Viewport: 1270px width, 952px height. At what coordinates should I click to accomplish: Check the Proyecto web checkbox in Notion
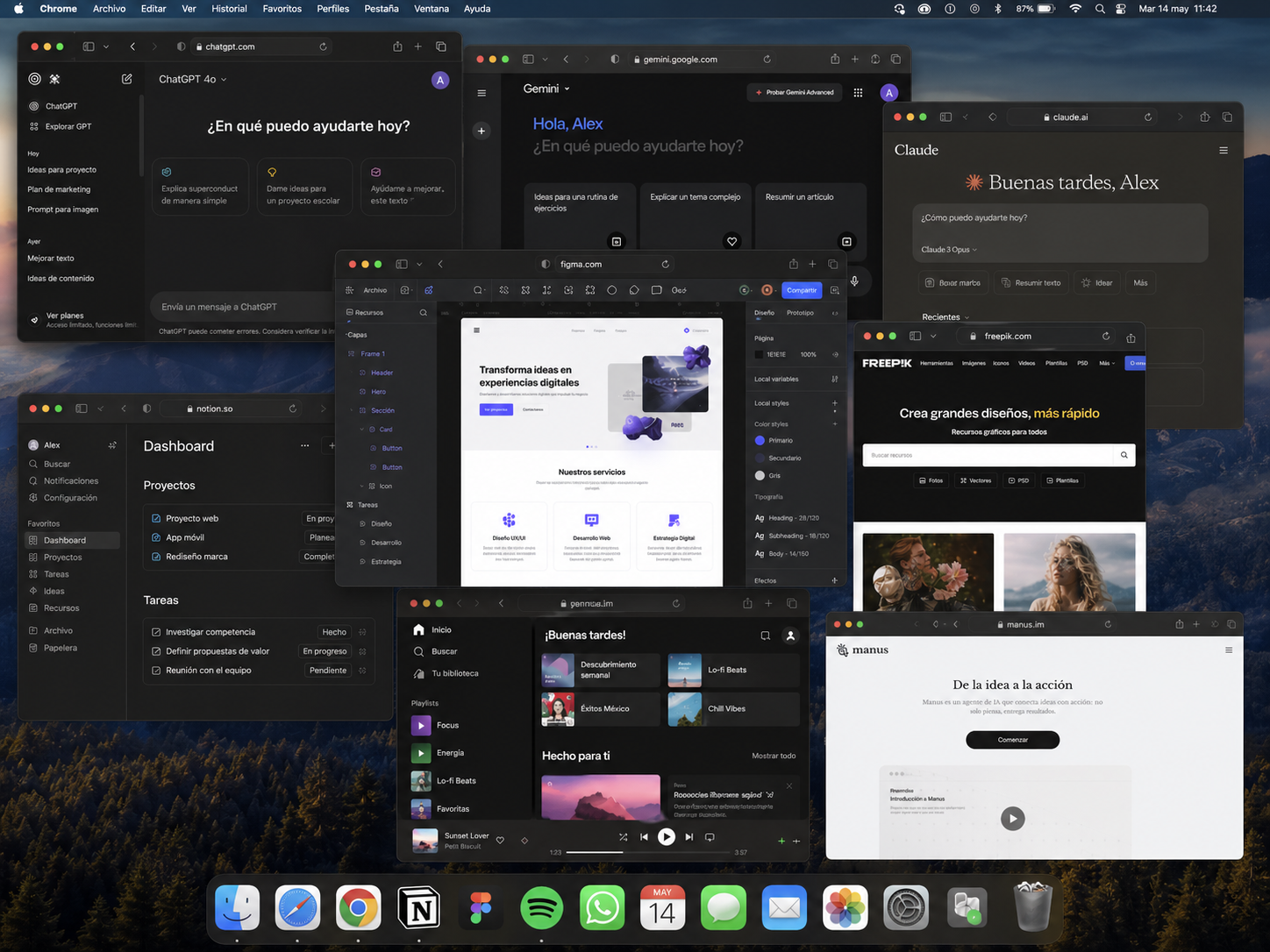coord(156,518)
